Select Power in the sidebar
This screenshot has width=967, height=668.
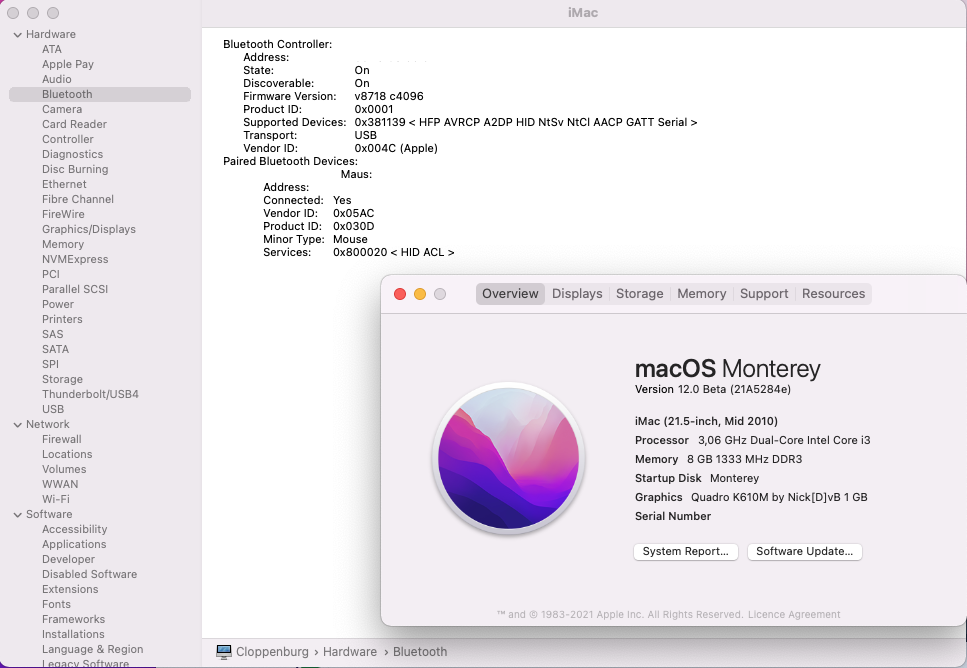(58, 304)
